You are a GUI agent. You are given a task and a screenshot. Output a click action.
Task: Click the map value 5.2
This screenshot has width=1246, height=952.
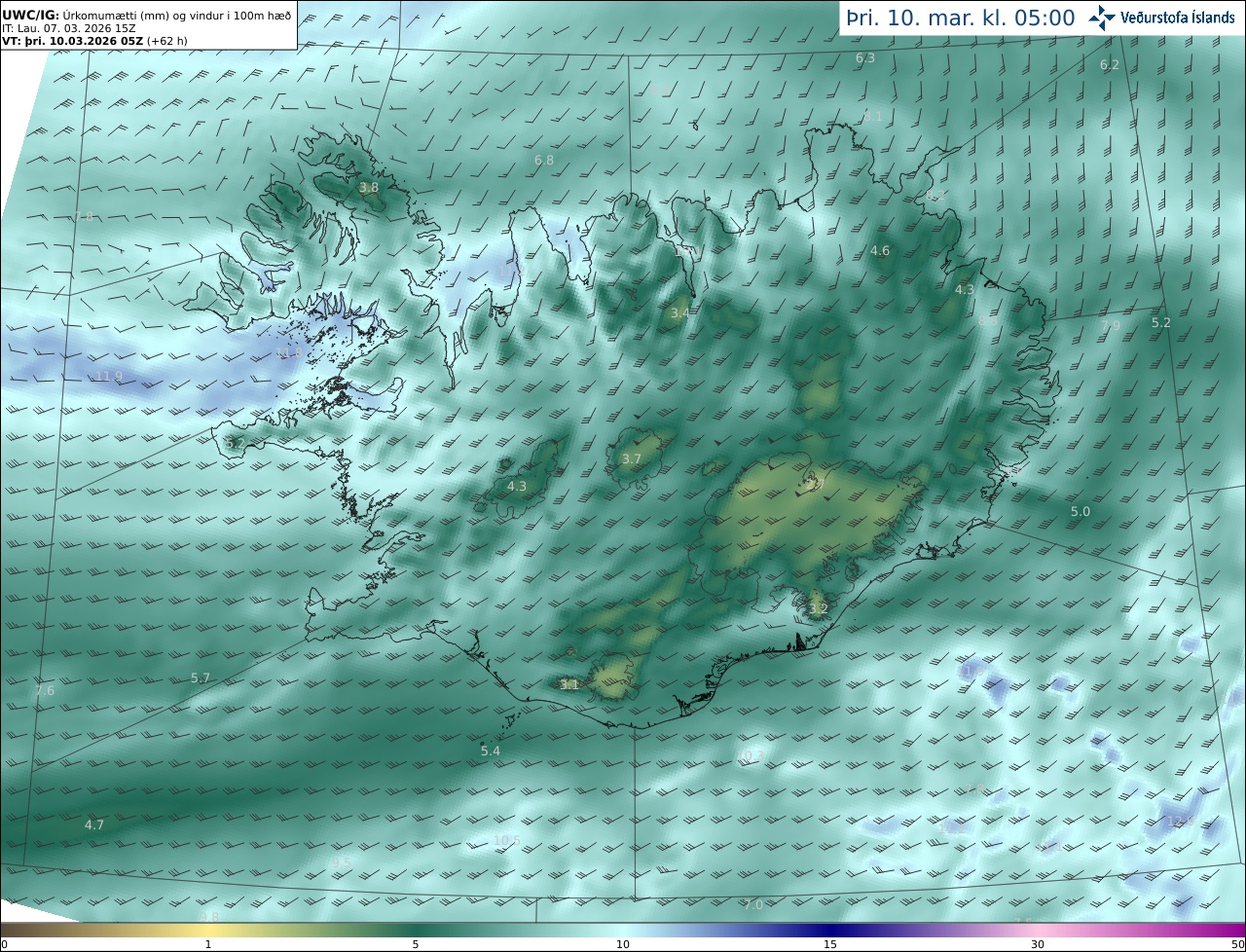pos(1161,322)
